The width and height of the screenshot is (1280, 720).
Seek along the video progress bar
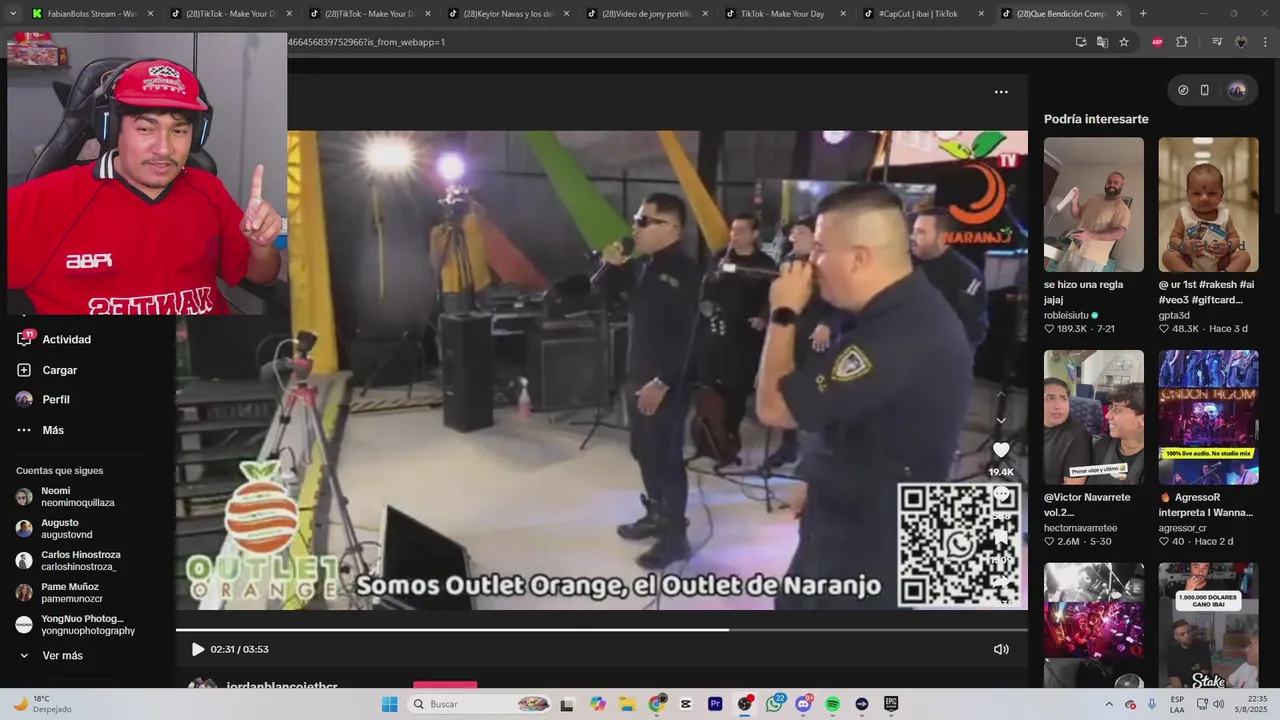point(602,630)
